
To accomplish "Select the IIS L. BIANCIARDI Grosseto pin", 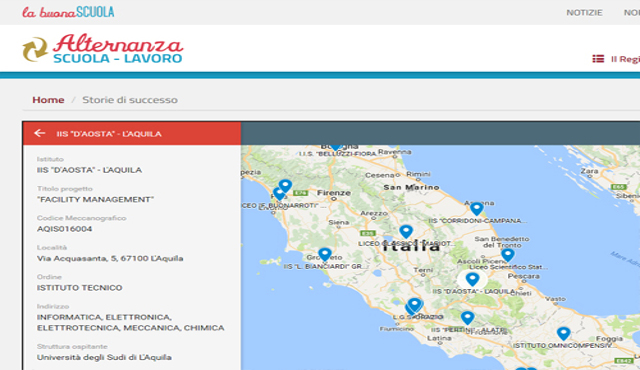I will (325, 254).
